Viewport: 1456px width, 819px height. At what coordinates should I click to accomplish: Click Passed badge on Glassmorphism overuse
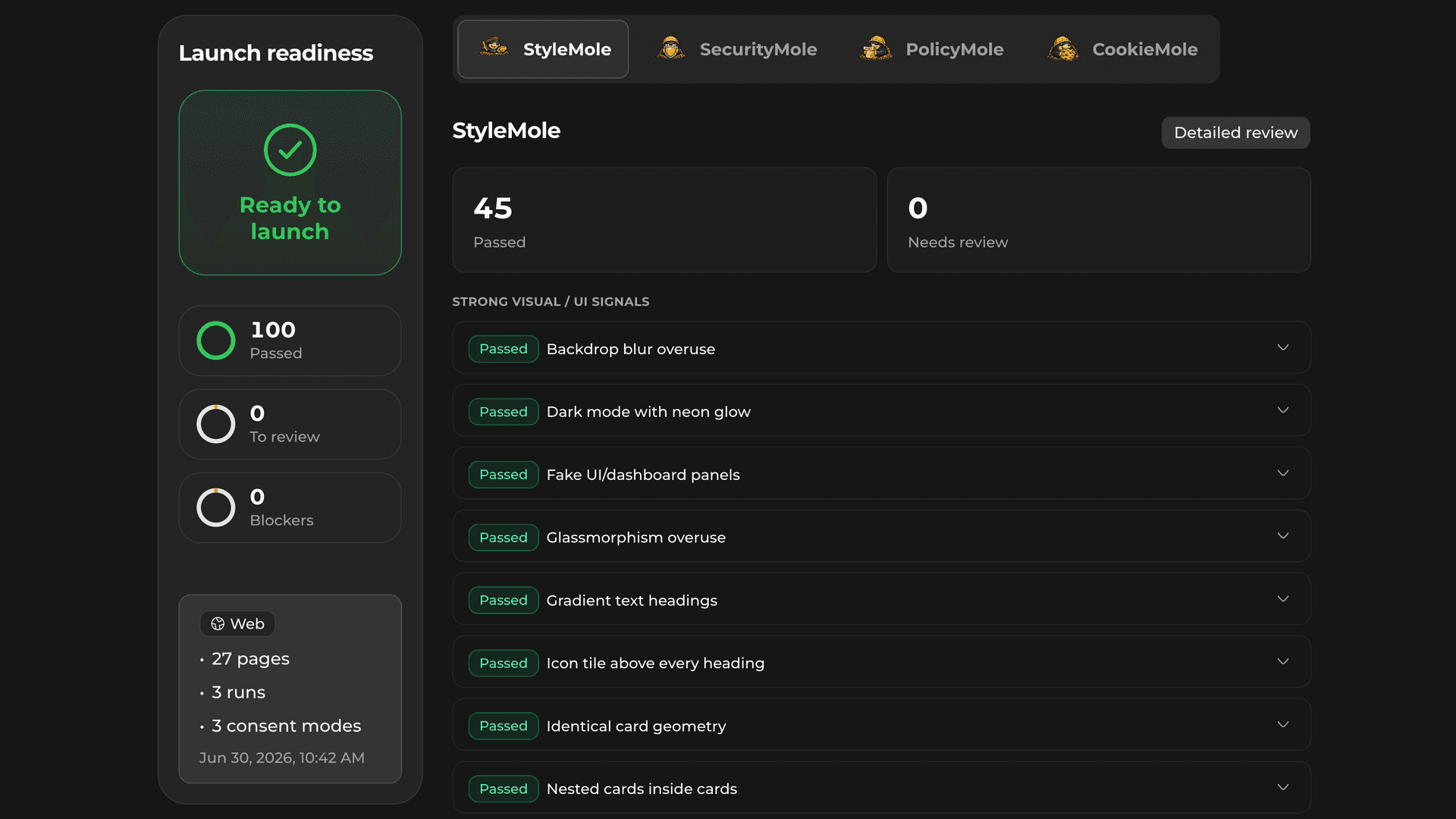coord(504,538)
